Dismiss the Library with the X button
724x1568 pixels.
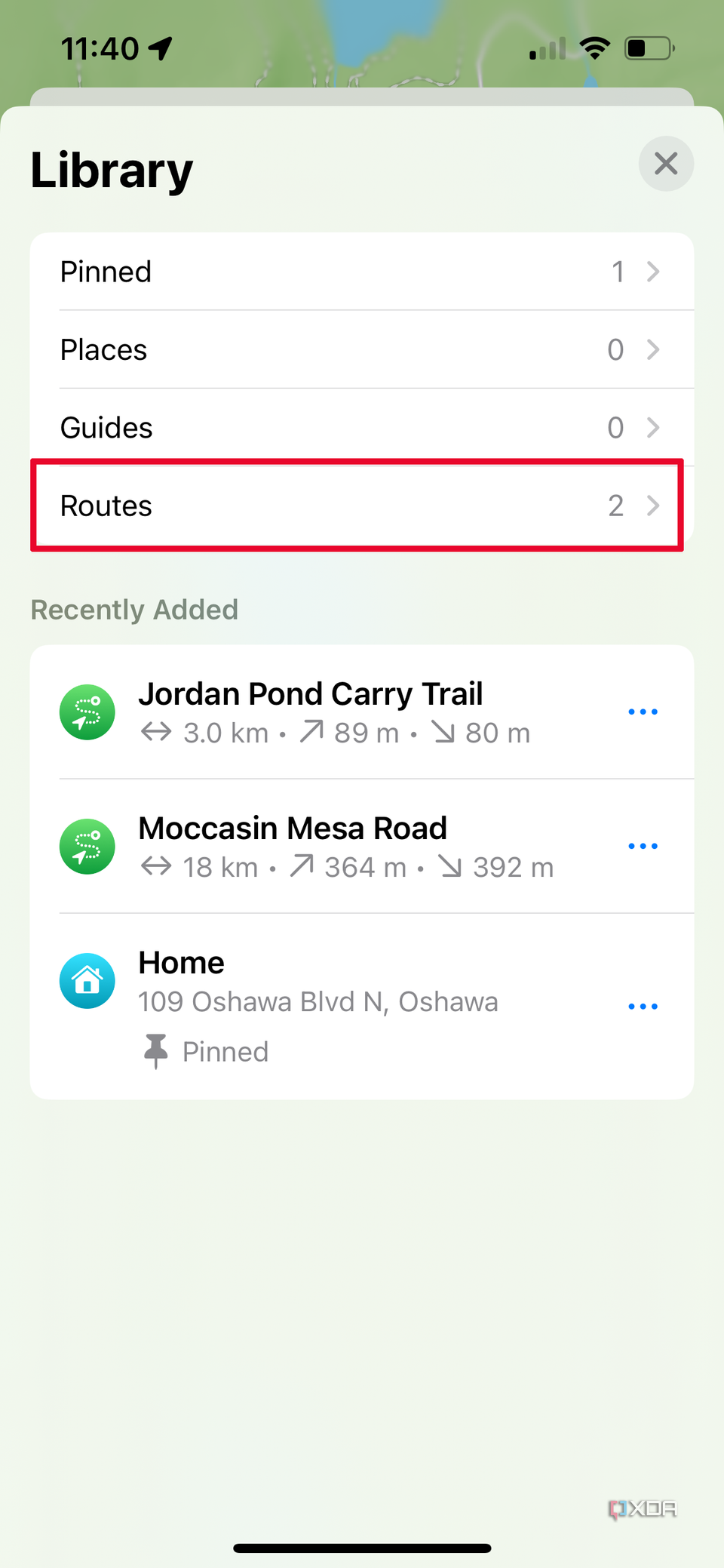666,164
